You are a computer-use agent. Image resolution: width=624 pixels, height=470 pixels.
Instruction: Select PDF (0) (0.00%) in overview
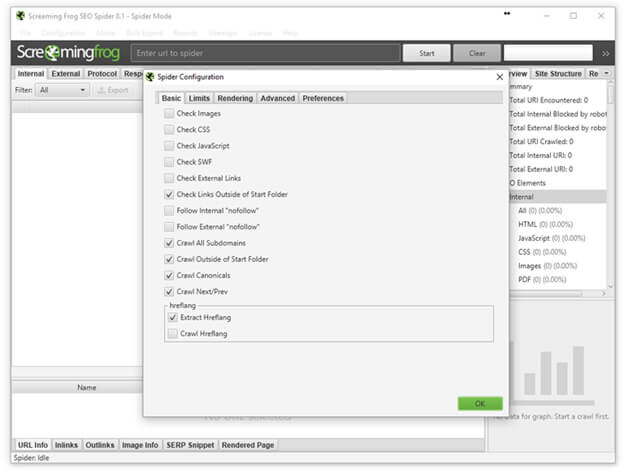tap(542, 279)
